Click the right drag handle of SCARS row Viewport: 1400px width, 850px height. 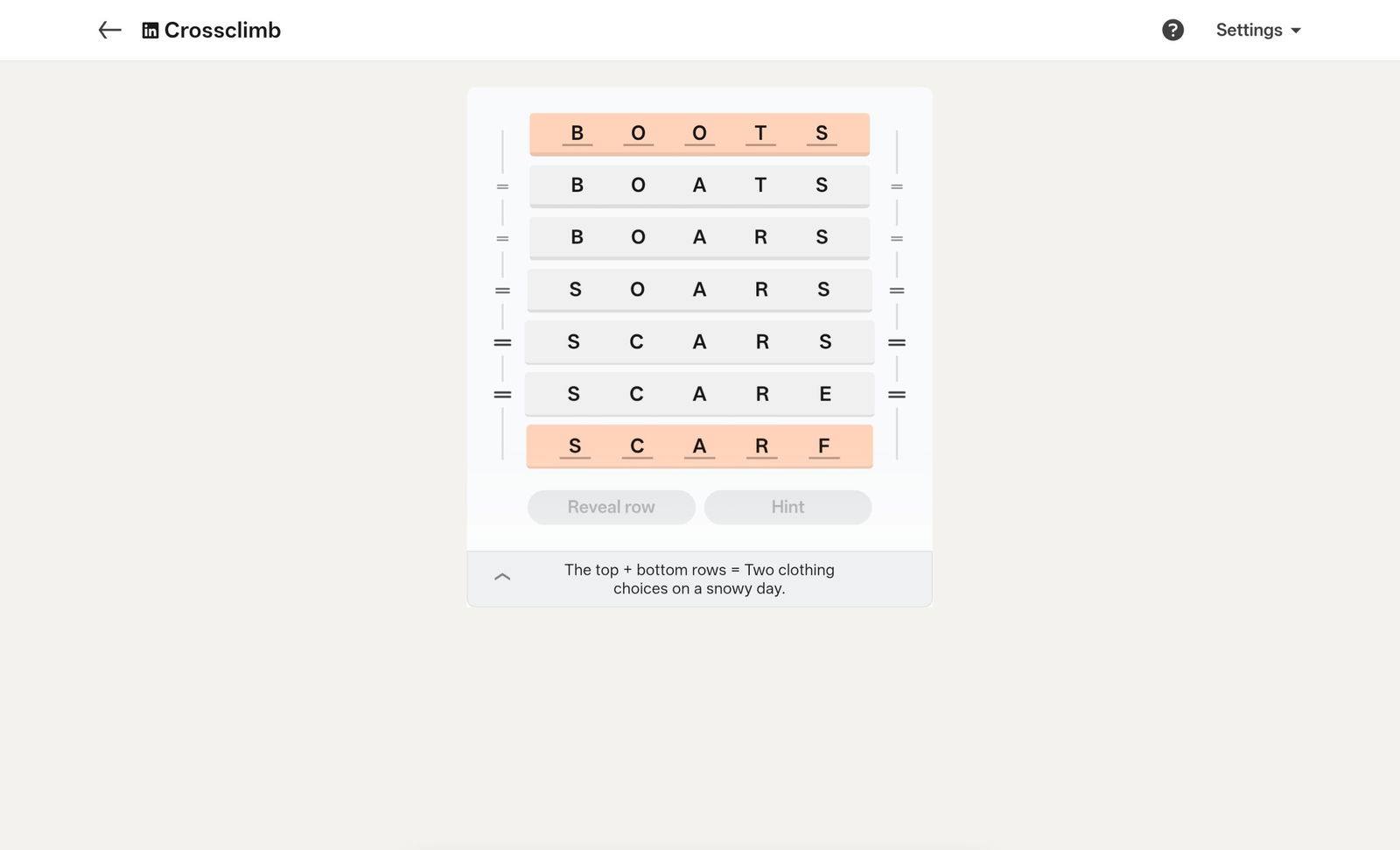(897, 342)
